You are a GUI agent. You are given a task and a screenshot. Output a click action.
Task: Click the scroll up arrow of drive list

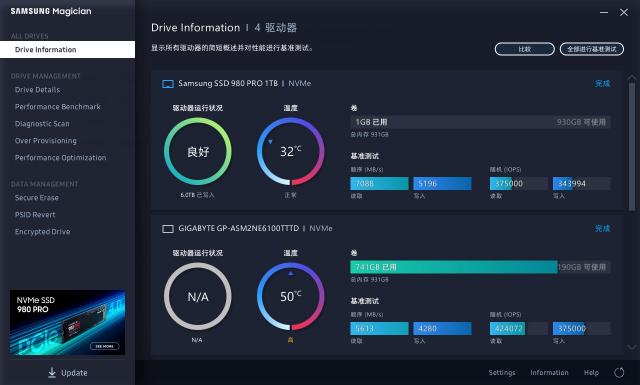click(632, 78)
